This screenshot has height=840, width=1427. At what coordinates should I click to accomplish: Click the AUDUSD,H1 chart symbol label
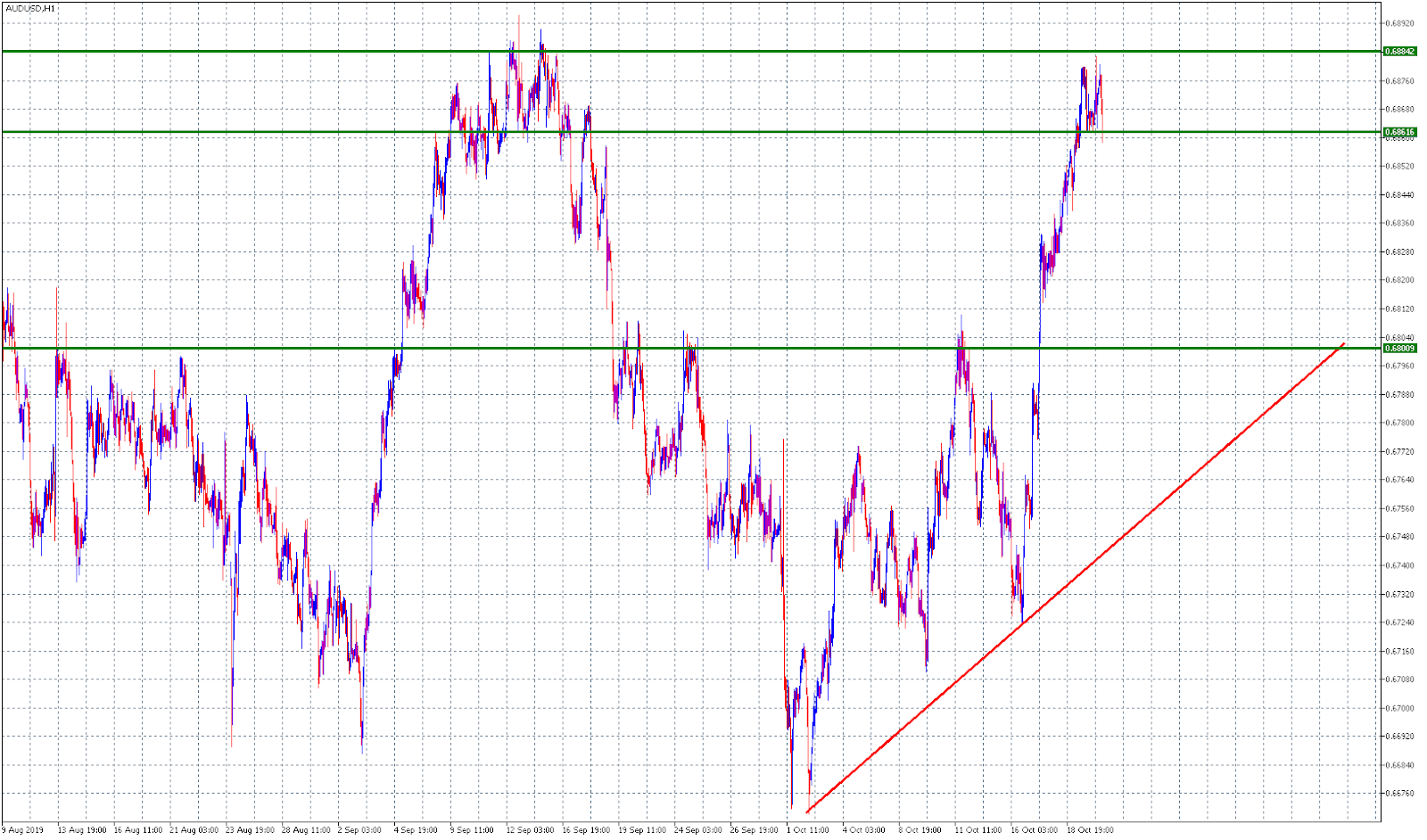coord(29,8)
